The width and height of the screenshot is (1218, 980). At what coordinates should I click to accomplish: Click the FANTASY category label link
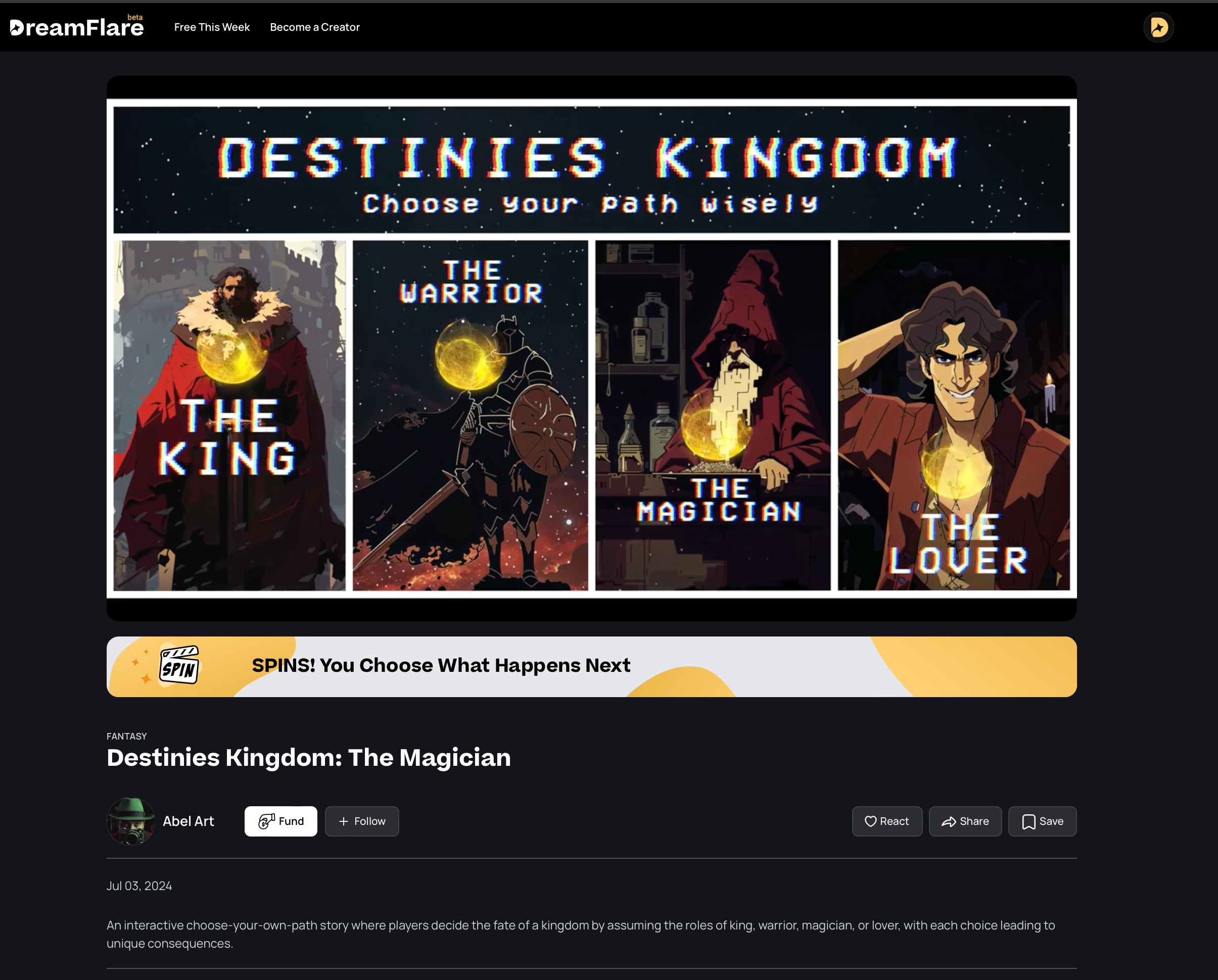(x=127, y=736)
